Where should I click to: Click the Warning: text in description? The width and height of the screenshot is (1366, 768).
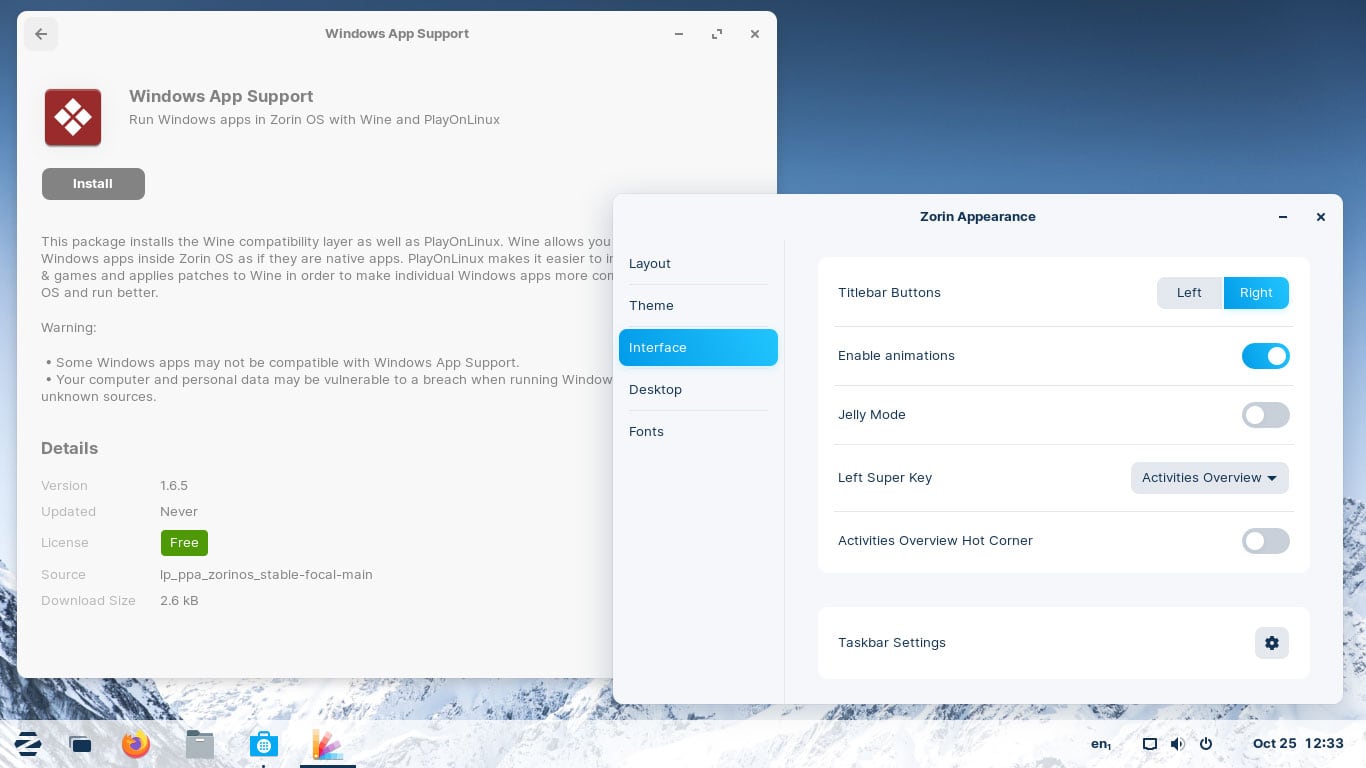tap(69, 328)
